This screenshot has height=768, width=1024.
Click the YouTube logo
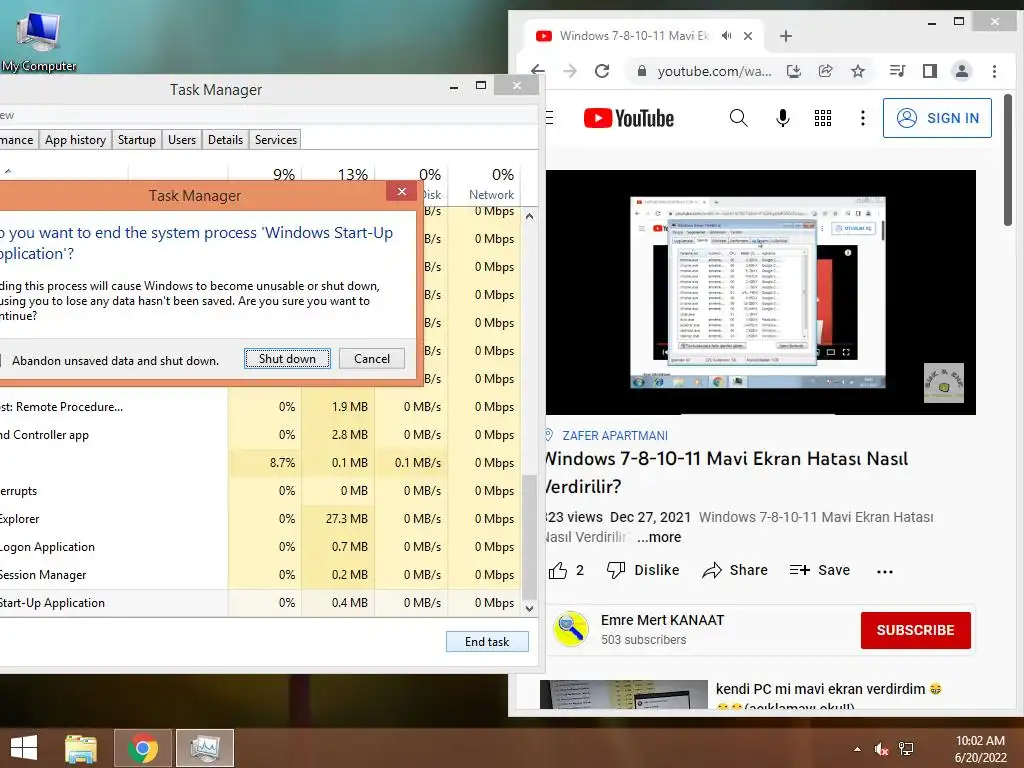pyautogui.click(x=628, y=118)
